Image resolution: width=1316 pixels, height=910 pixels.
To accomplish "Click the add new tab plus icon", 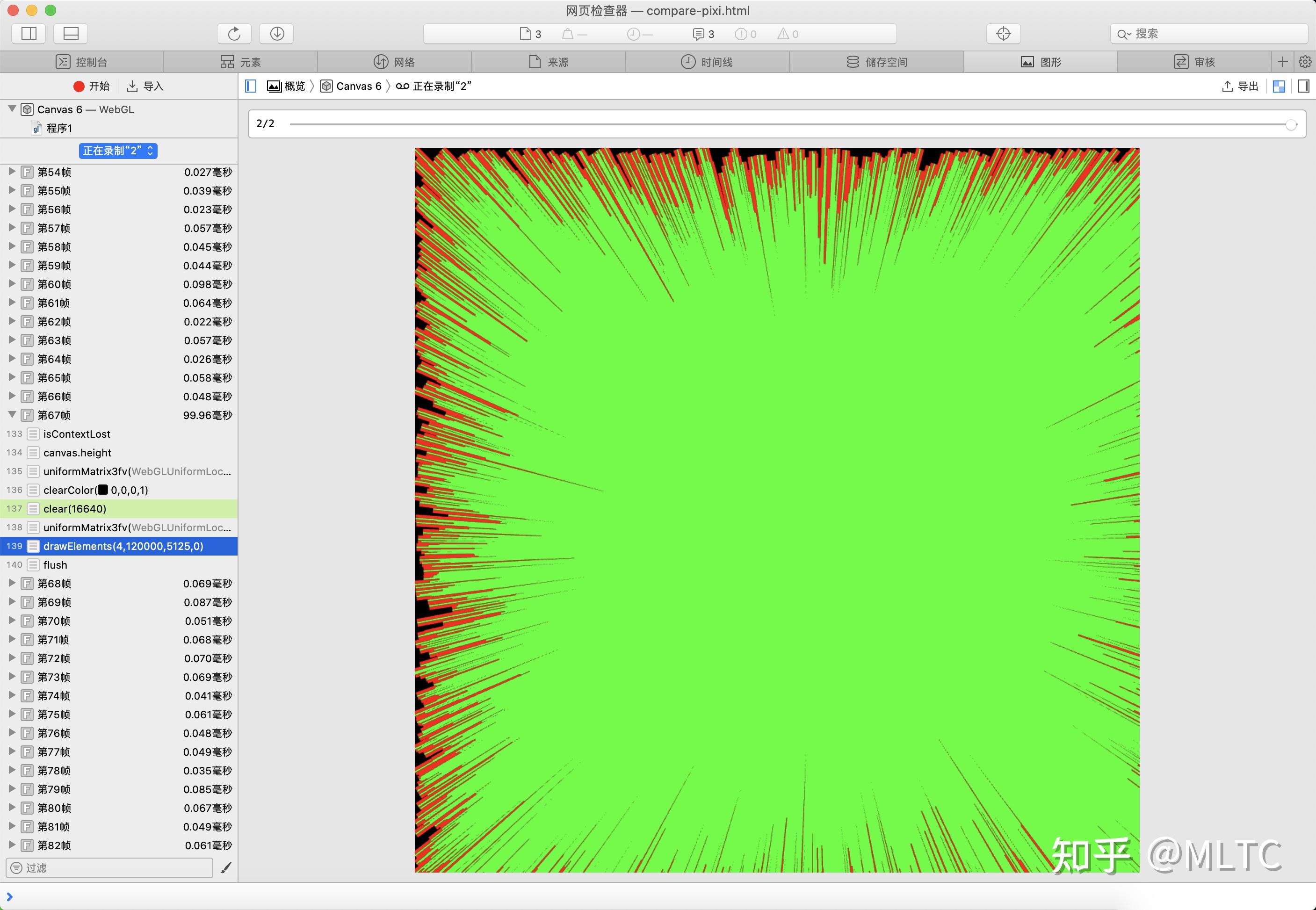I will [x=1282, y=62].
